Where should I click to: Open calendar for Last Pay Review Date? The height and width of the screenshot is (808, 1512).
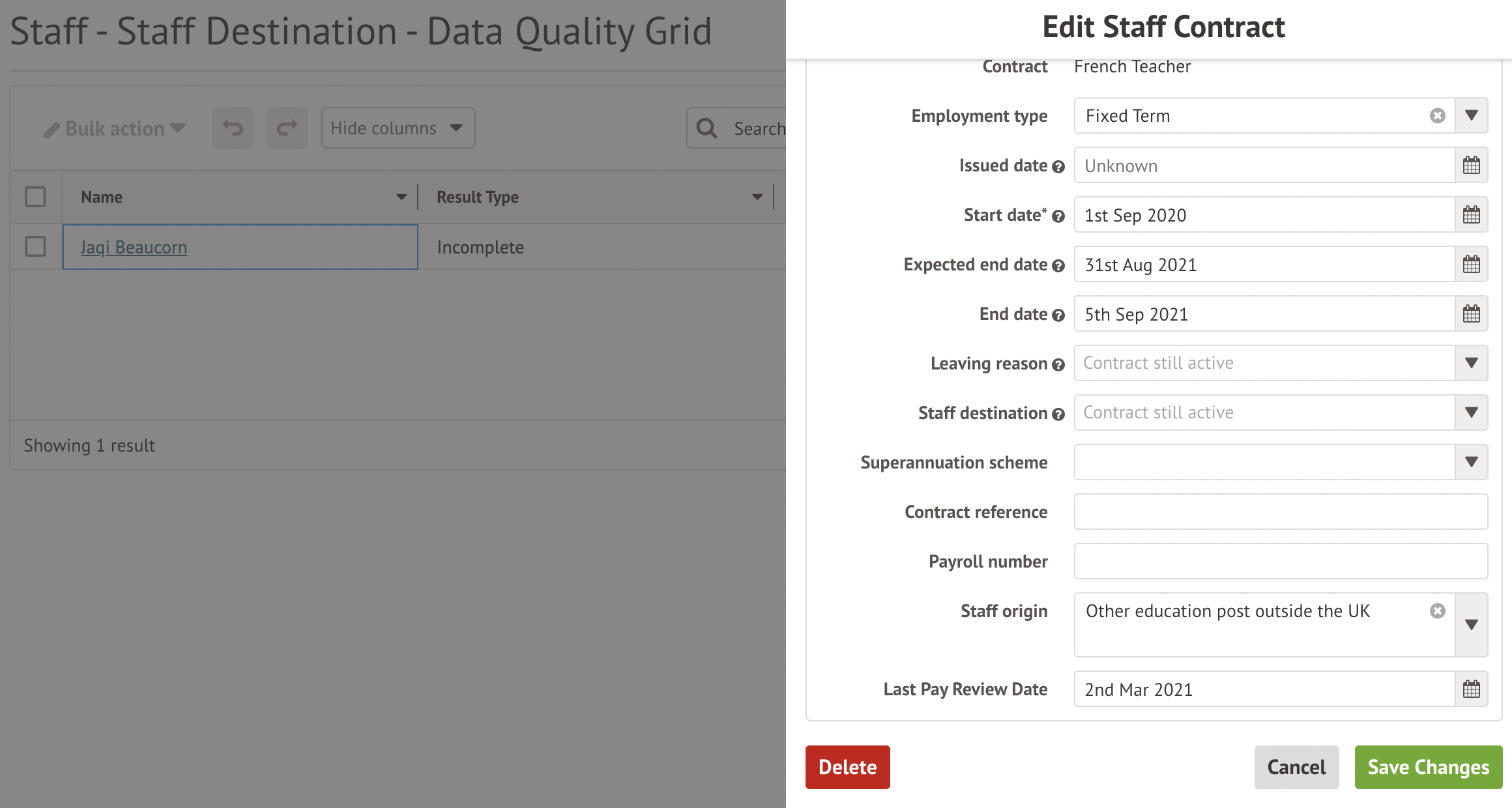tap(1471, 689)
